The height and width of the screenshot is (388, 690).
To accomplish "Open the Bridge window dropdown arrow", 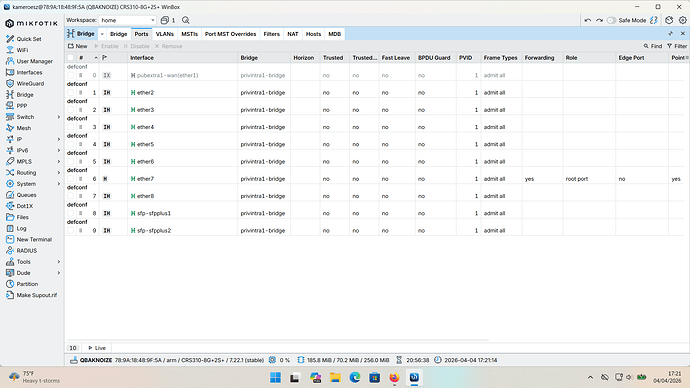I will click(x=102, y=34).
